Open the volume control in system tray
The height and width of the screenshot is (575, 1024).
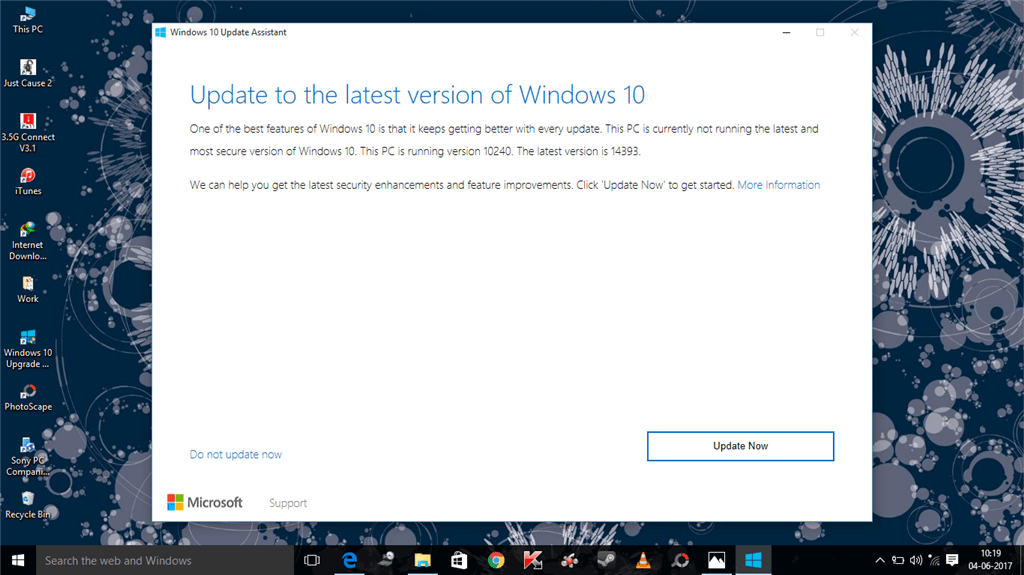tap(918, 560)
